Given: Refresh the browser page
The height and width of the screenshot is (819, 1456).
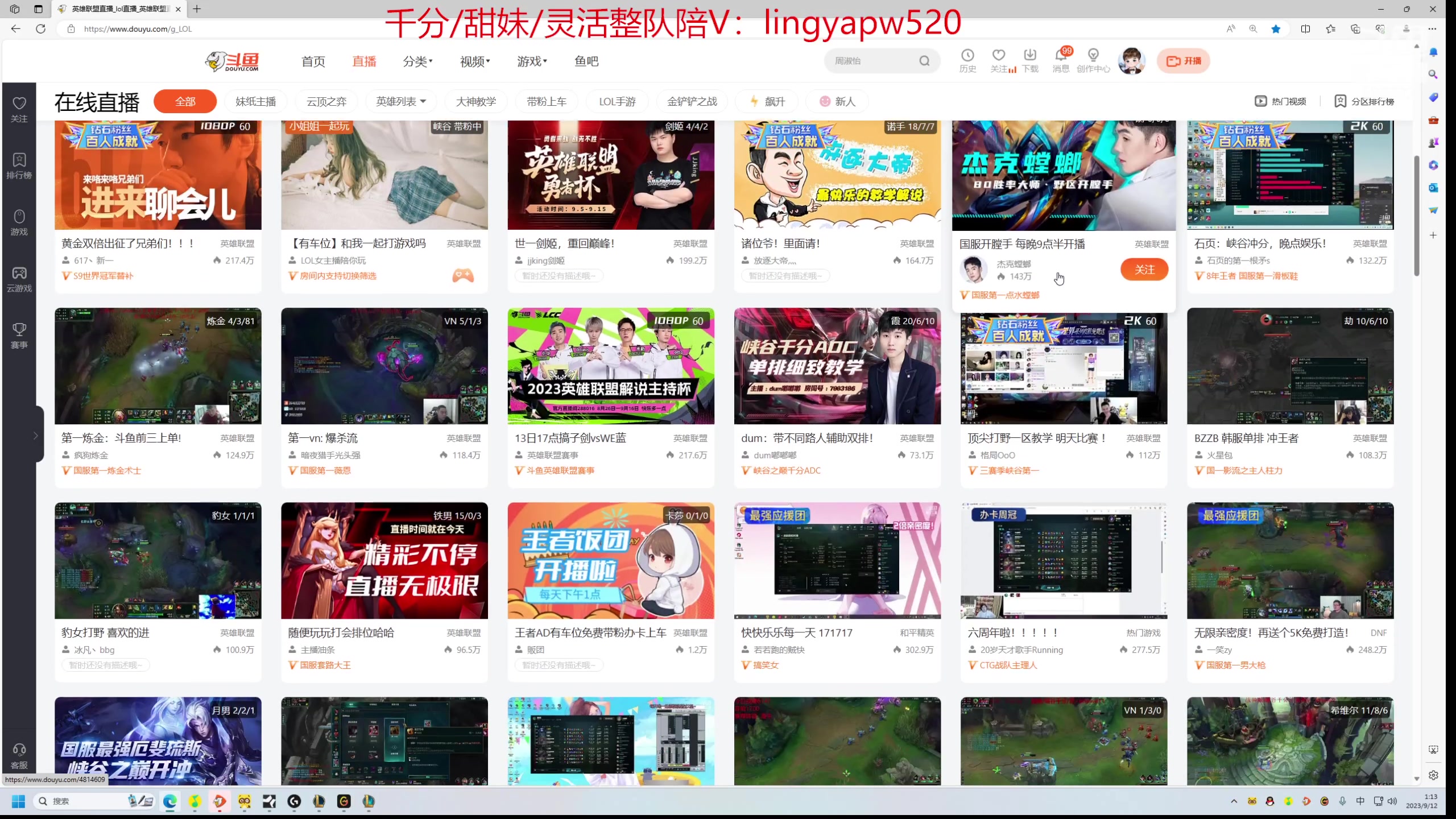Looking at the screenshot, I should (40, 28).
